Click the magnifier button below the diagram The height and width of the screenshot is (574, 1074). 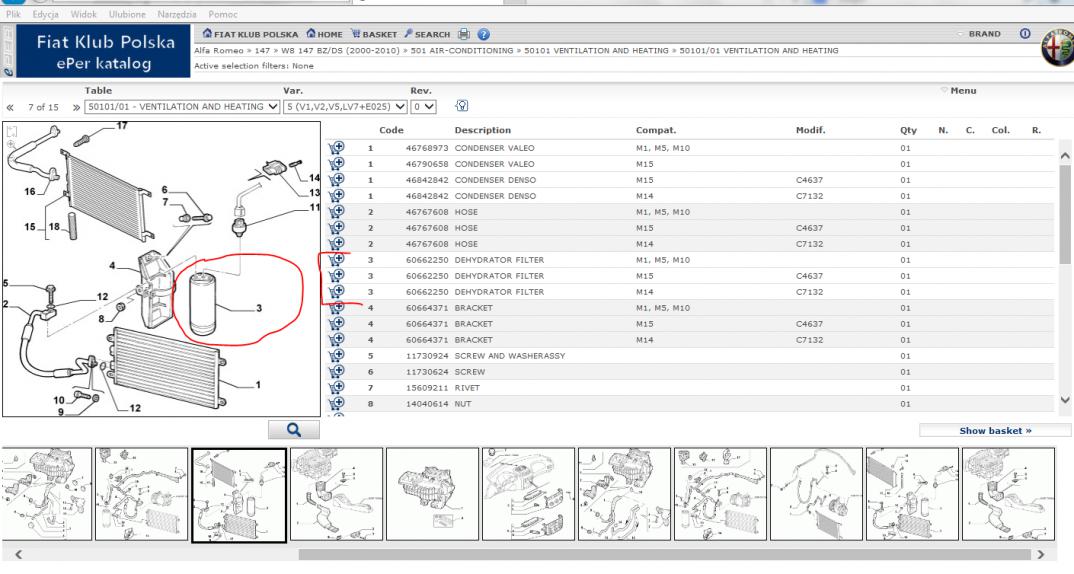tap(294, 429)
